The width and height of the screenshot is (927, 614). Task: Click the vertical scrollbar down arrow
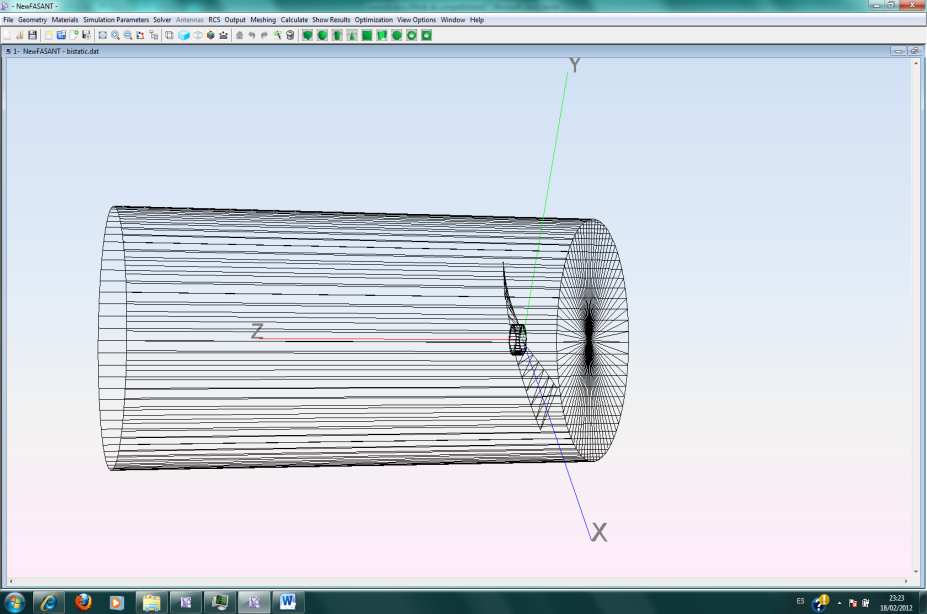(916, 571)
